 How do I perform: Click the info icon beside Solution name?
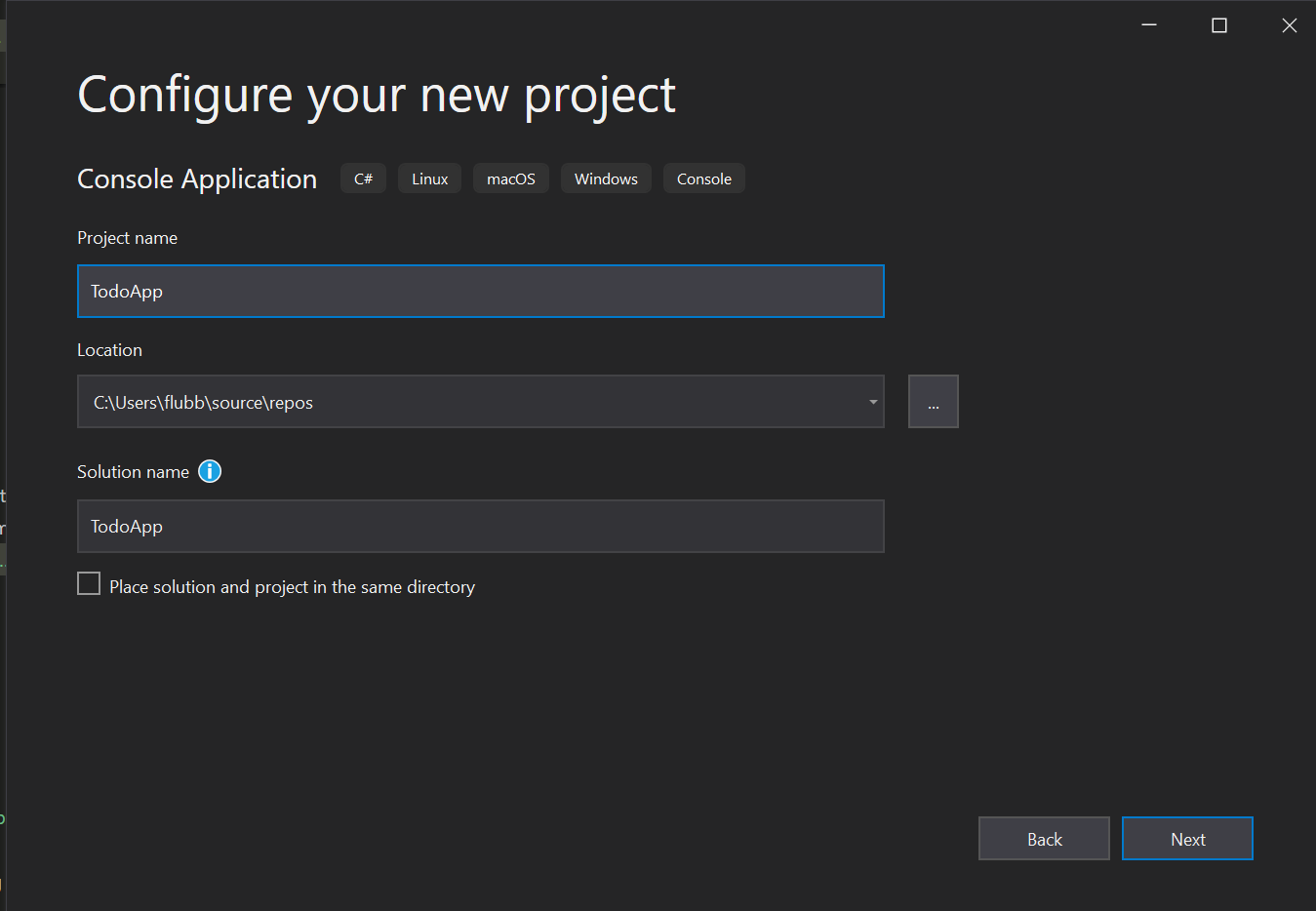[x=210, y=471]
